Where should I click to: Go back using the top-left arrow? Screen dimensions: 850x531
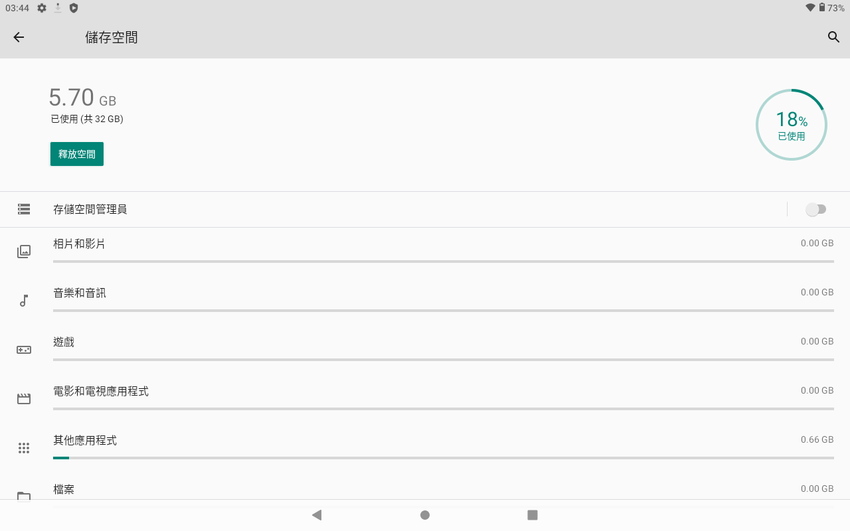(19, 37)
